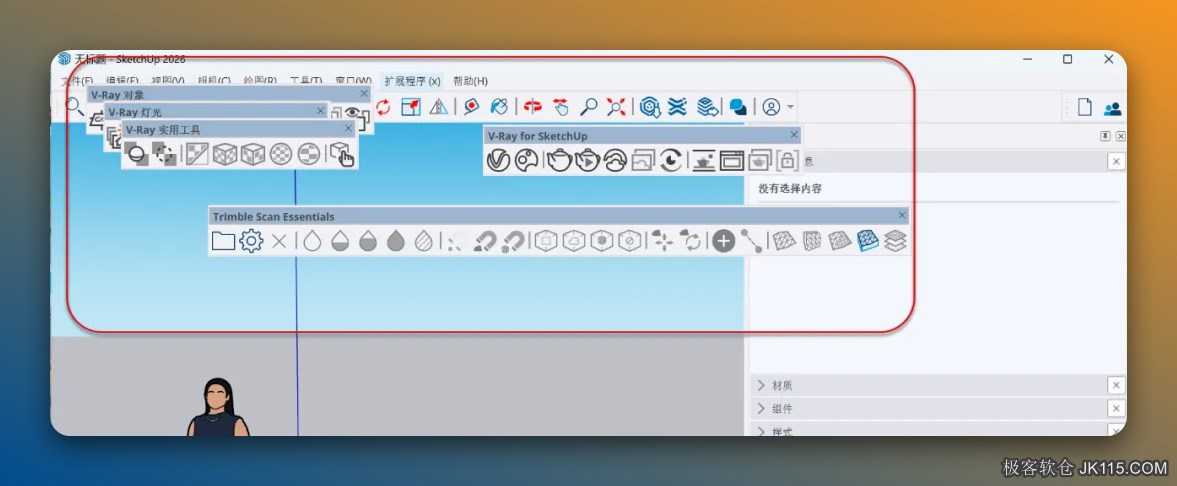Click the connected nodes line icon
Screen dimensions: 1177x486
pos(751,241)
